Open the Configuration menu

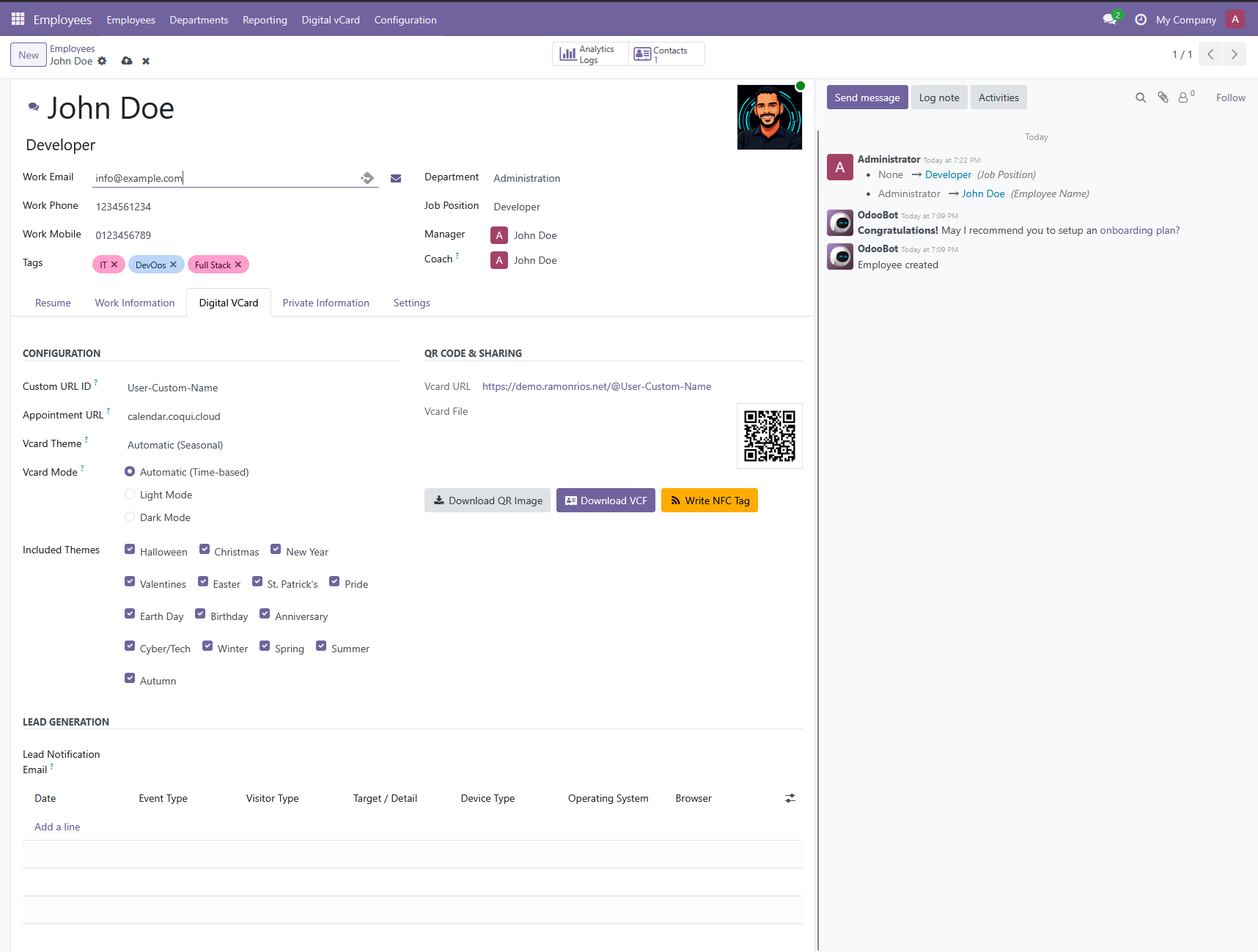tap(405, 20)
